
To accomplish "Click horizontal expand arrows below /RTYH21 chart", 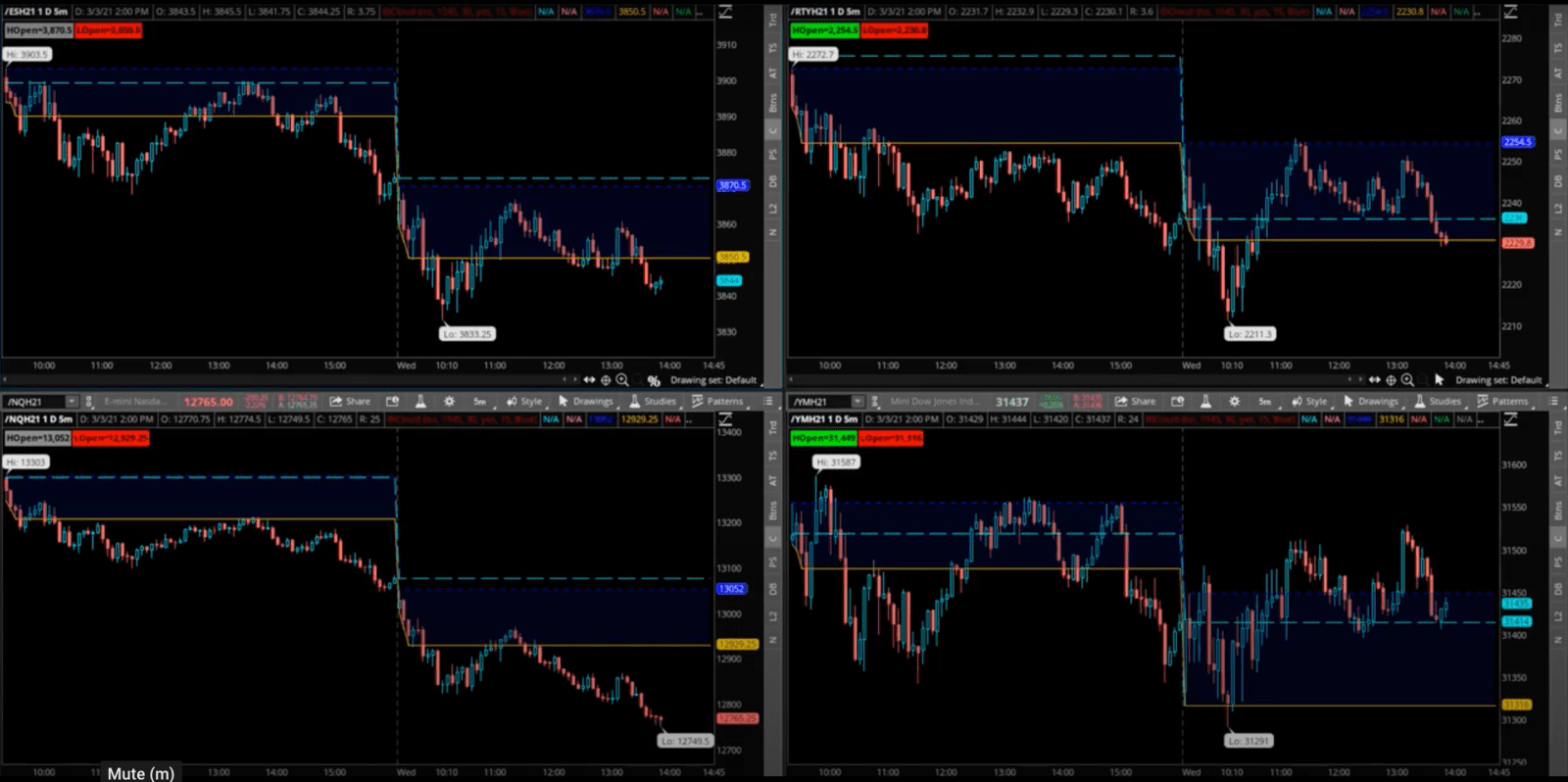I will pyautogui.click(x=1374, y=380).
